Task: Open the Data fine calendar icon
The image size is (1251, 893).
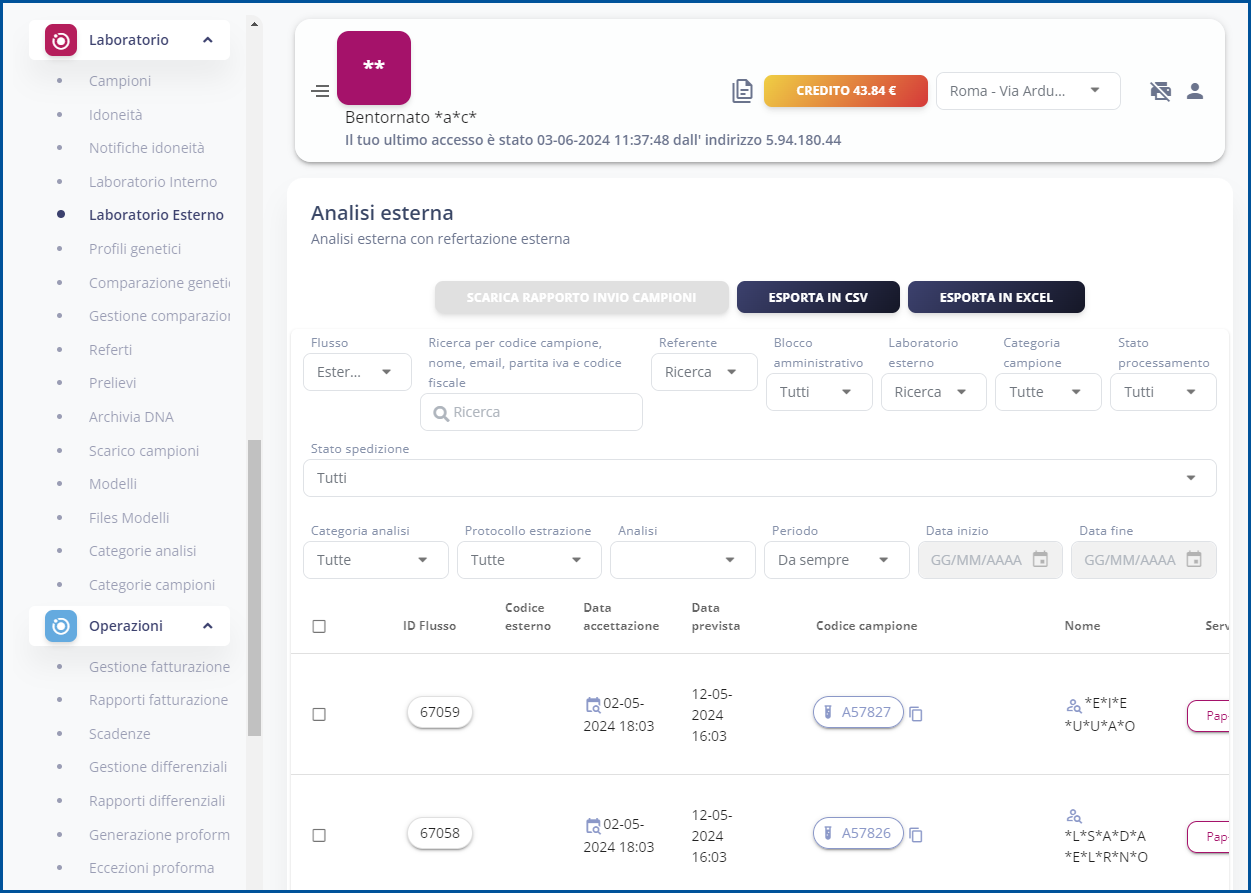Action: (x=1193, y=560)
